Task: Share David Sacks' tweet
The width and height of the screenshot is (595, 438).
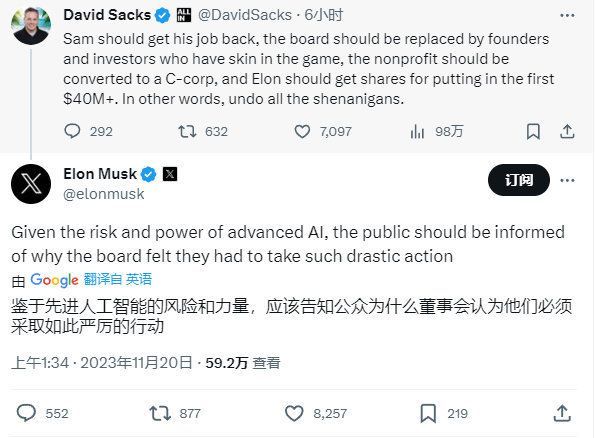Action: pyautogui.click(x=567, y=131)
